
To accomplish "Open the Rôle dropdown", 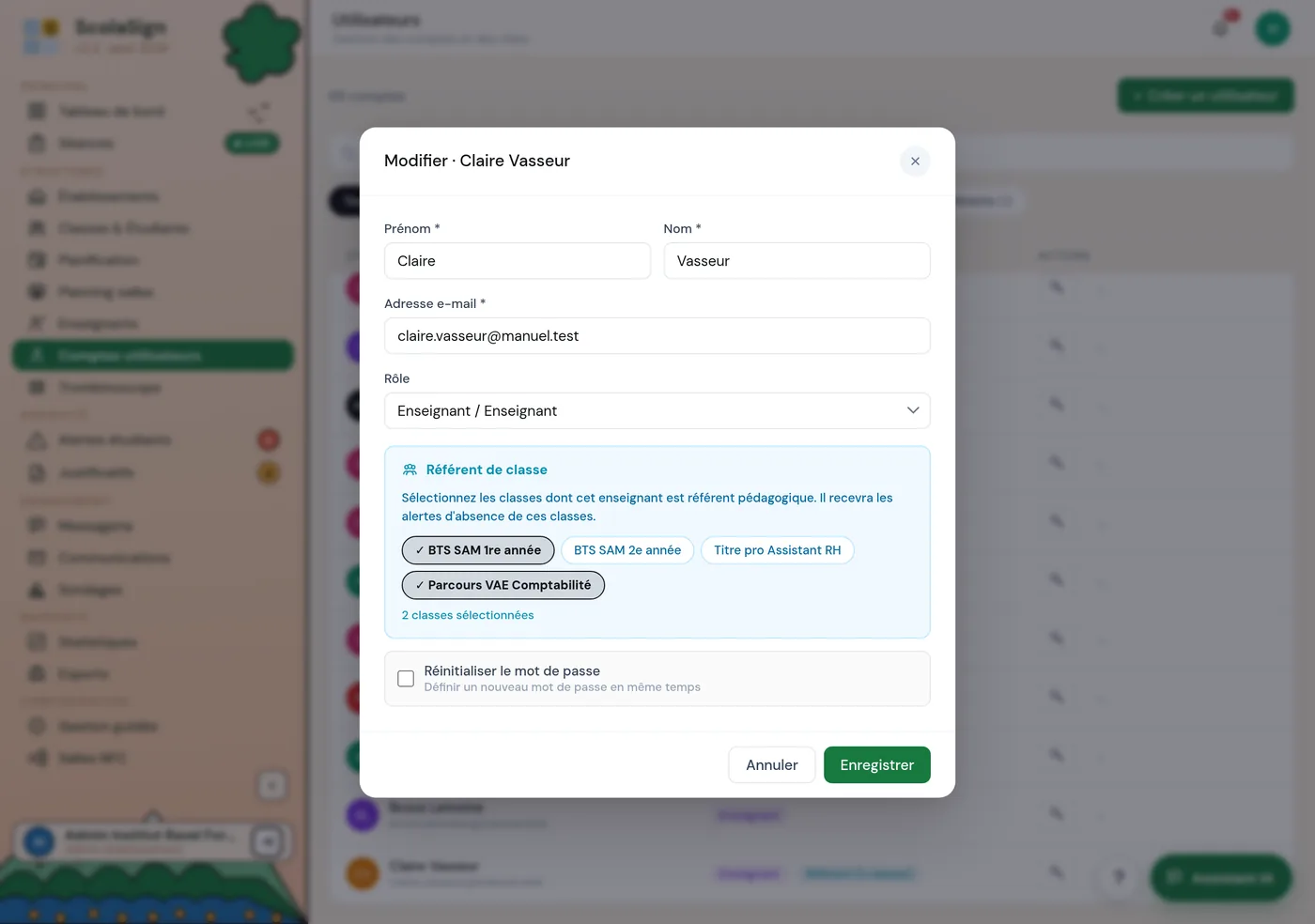I will pyautogui.click(x=657, y=410).
